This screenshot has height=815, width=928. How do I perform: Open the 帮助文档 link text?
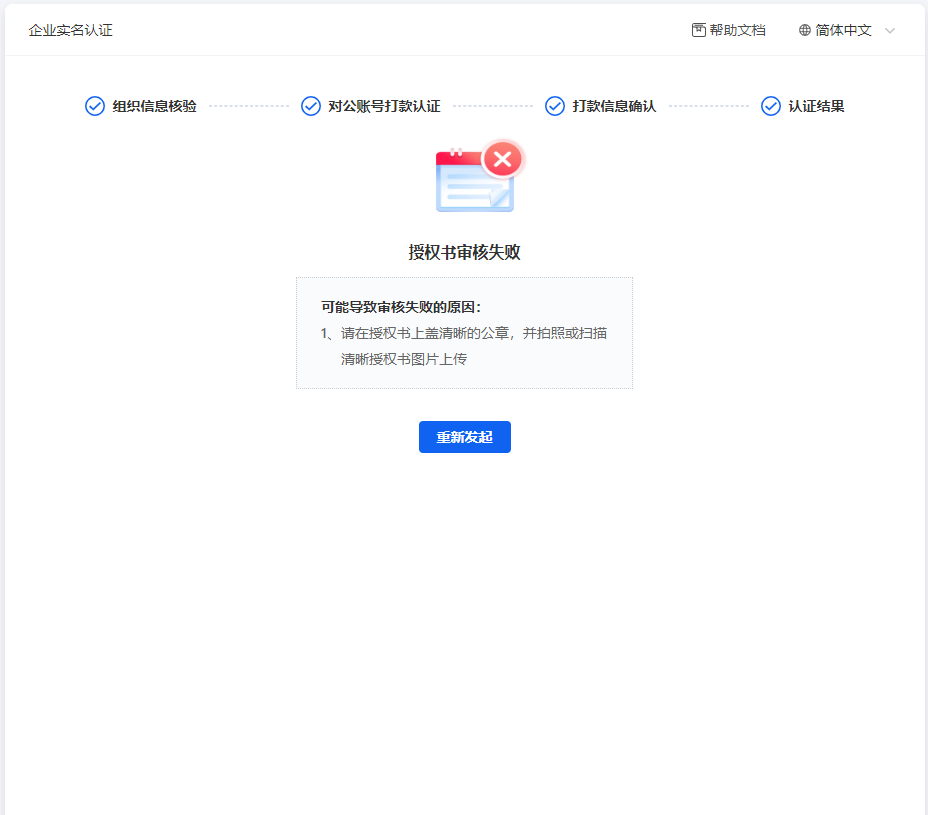pos(737,30)
